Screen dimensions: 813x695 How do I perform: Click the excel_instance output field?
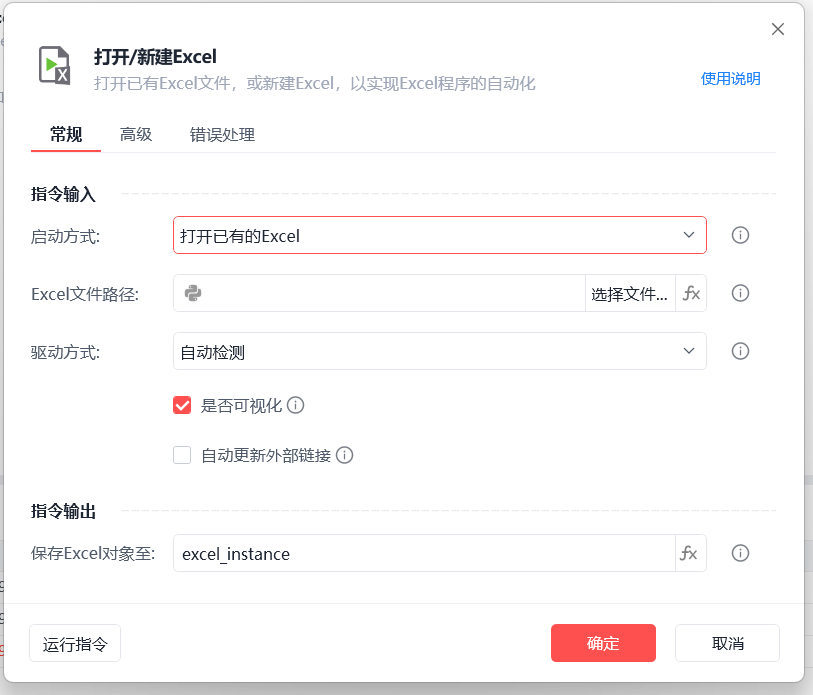[424, 553]
